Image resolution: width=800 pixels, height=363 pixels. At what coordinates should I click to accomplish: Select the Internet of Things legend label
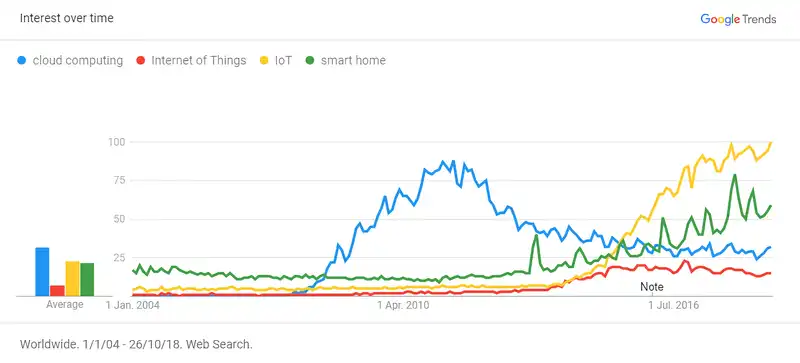coord(198,61)
